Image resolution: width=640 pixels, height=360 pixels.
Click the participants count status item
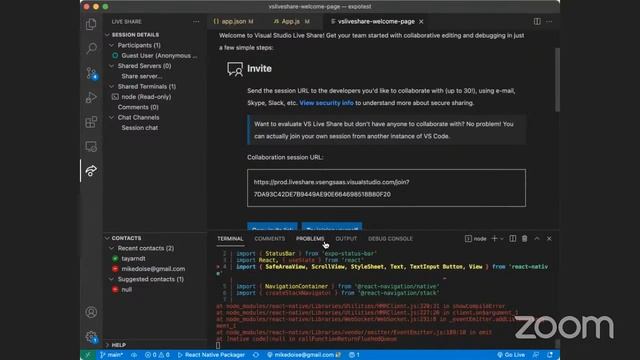354,355
